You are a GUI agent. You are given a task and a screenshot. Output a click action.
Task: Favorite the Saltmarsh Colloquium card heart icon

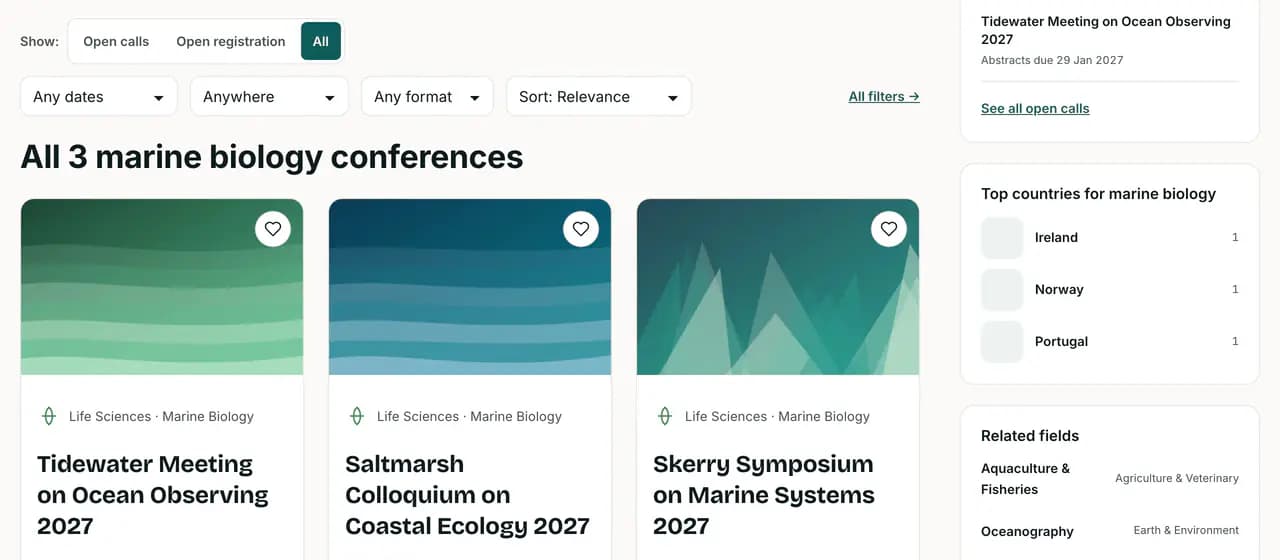coord(581,229)
